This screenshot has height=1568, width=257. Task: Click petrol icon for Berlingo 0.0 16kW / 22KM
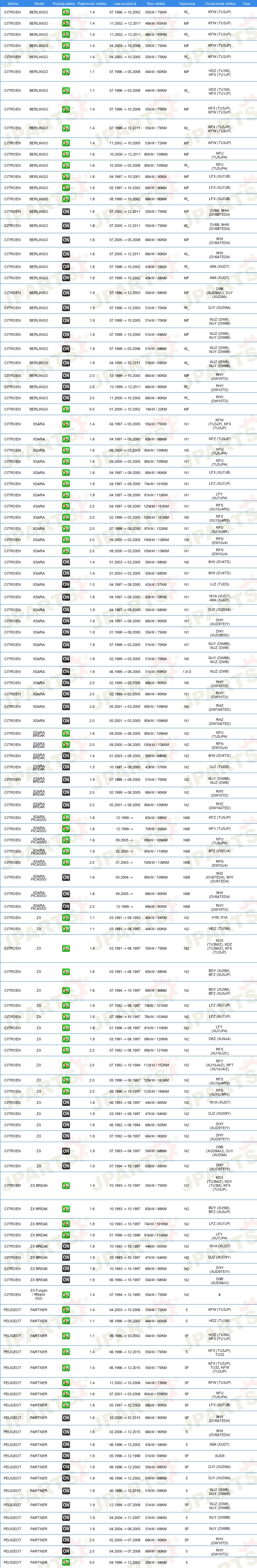tap(66, 409)
